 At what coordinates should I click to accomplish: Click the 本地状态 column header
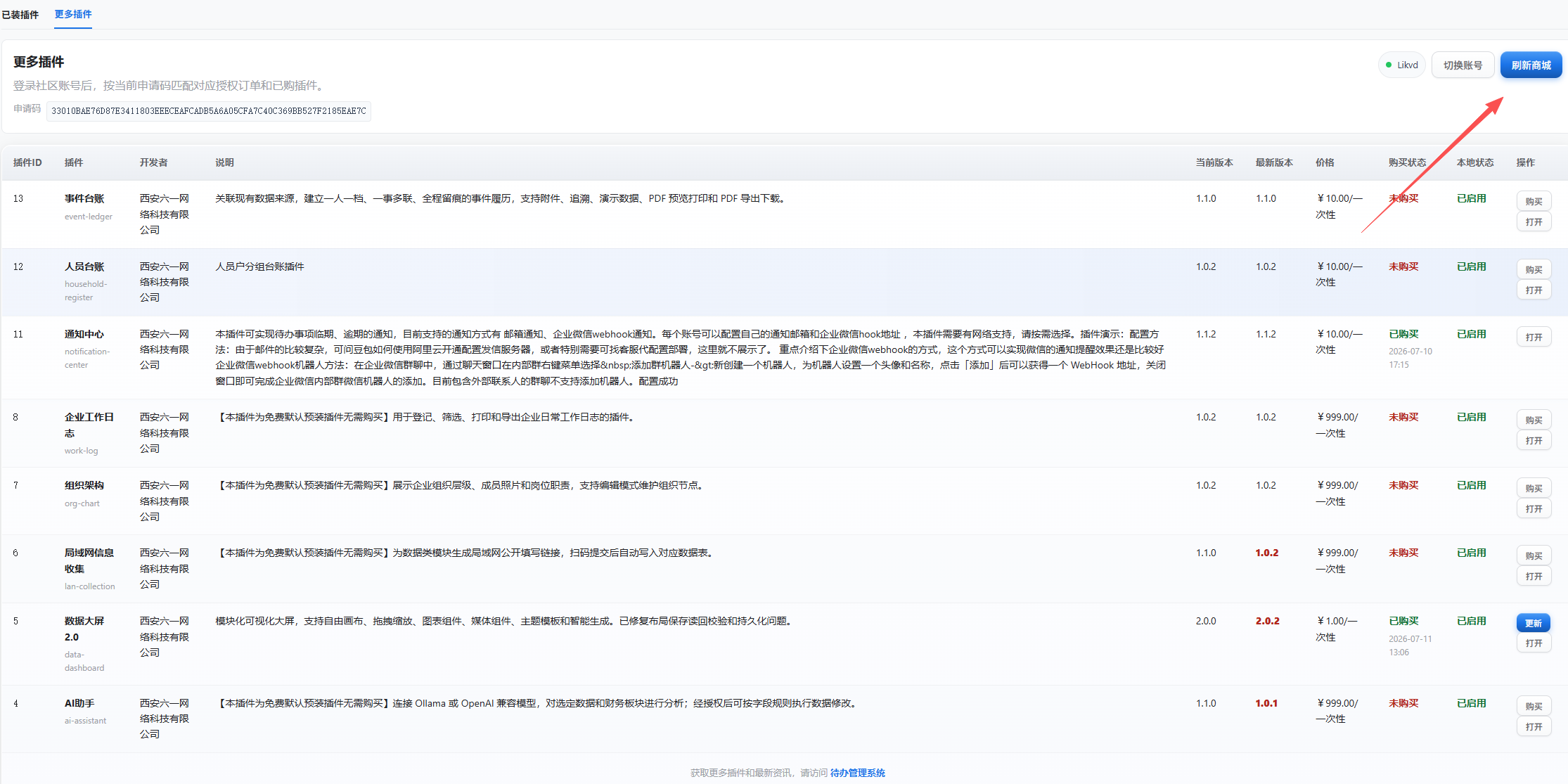point(1475,162)
